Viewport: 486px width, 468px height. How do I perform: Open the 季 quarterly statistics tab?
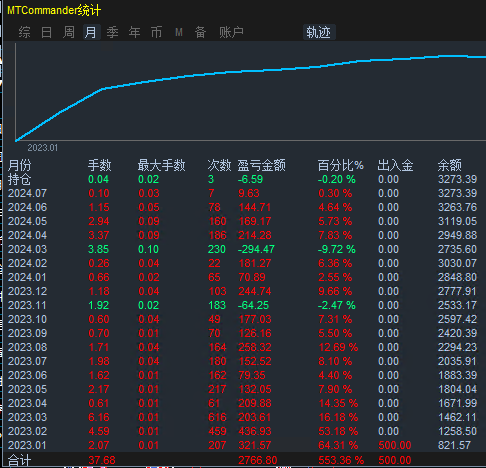(x=113, y=32)
